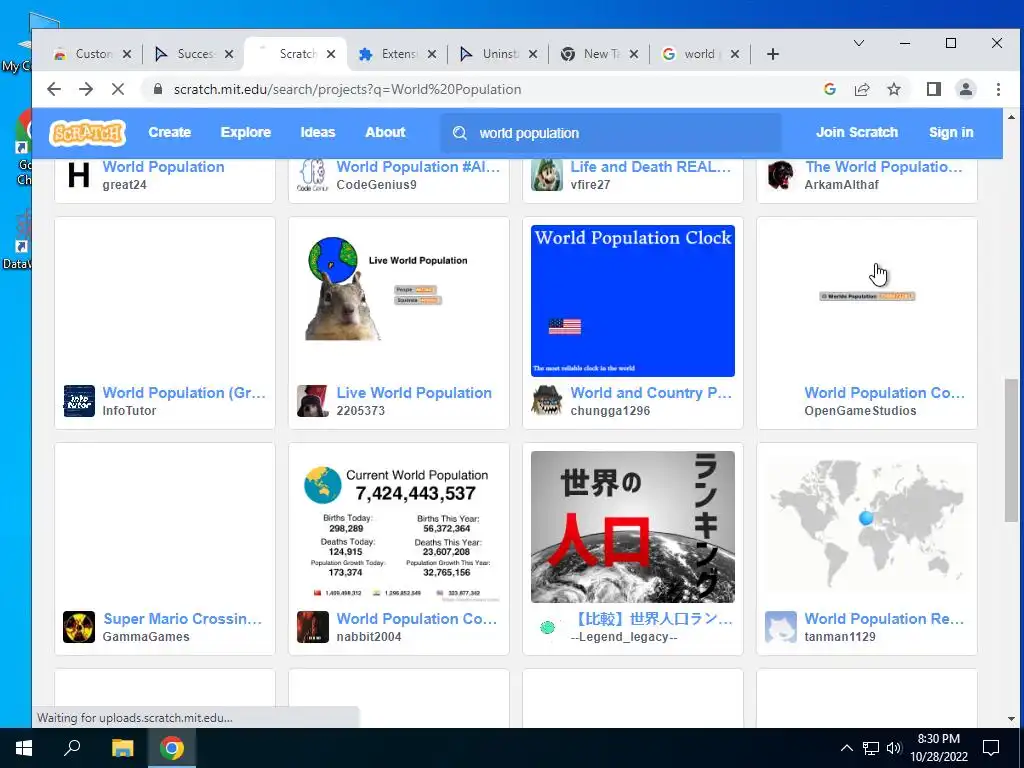
Task: Click the browser address bar URL
Action: tap(347, 89)
